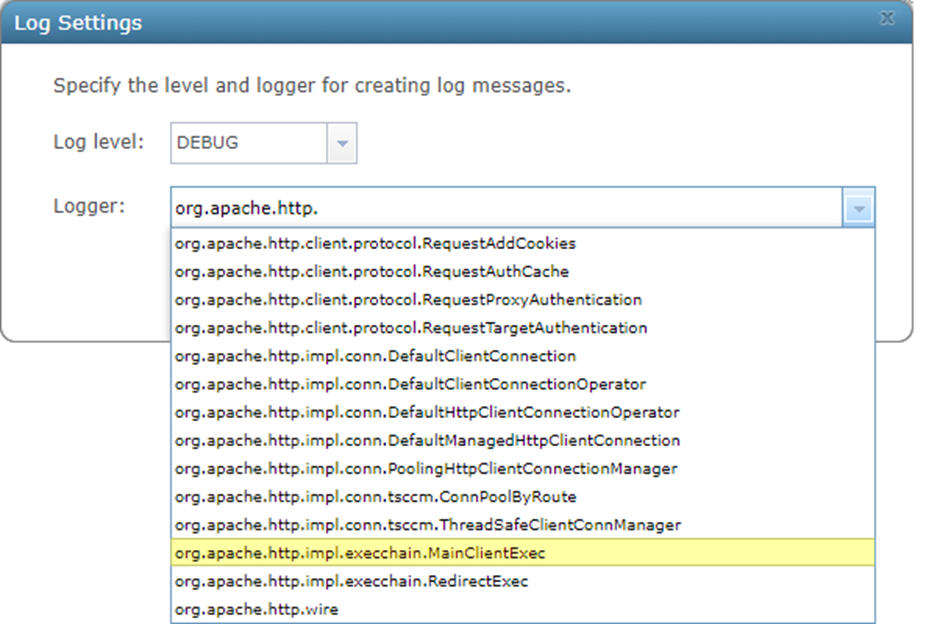The image size is (940, 624).
Task: Pick the DefaultClientConnection logger entry
Action: (x=523, y=356)
